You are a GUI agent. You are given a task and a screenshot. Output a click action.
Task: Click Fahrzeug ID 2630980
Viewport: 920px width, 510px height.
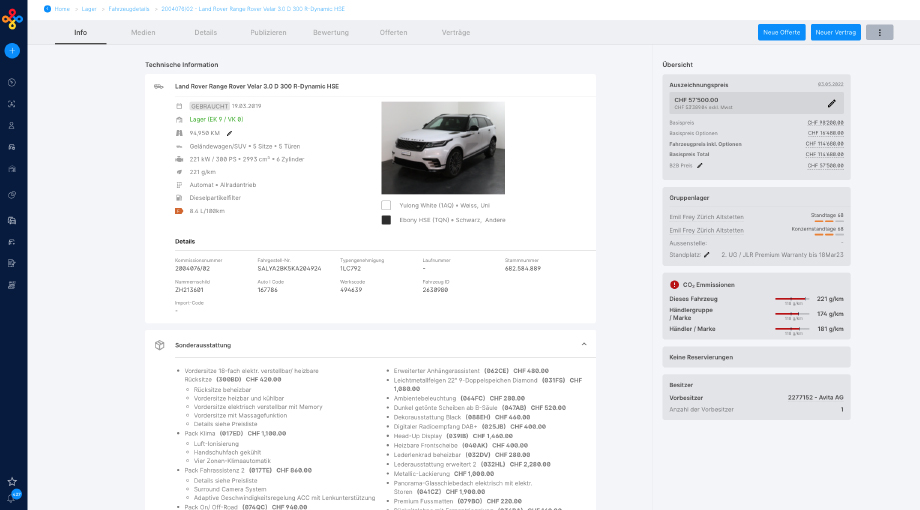[435, 290]
